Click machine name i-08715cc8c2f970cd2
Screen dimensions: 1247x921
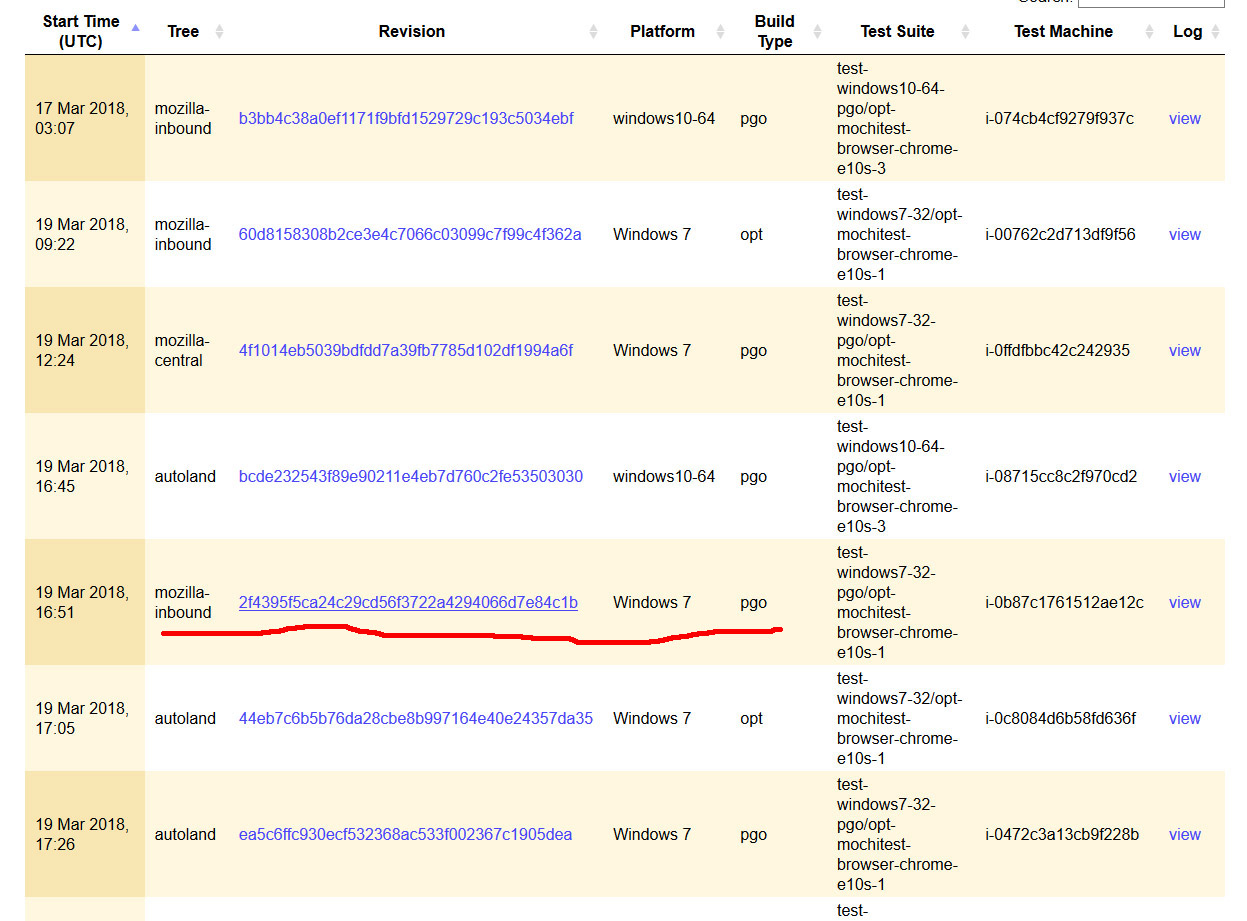click(1060, 476)
